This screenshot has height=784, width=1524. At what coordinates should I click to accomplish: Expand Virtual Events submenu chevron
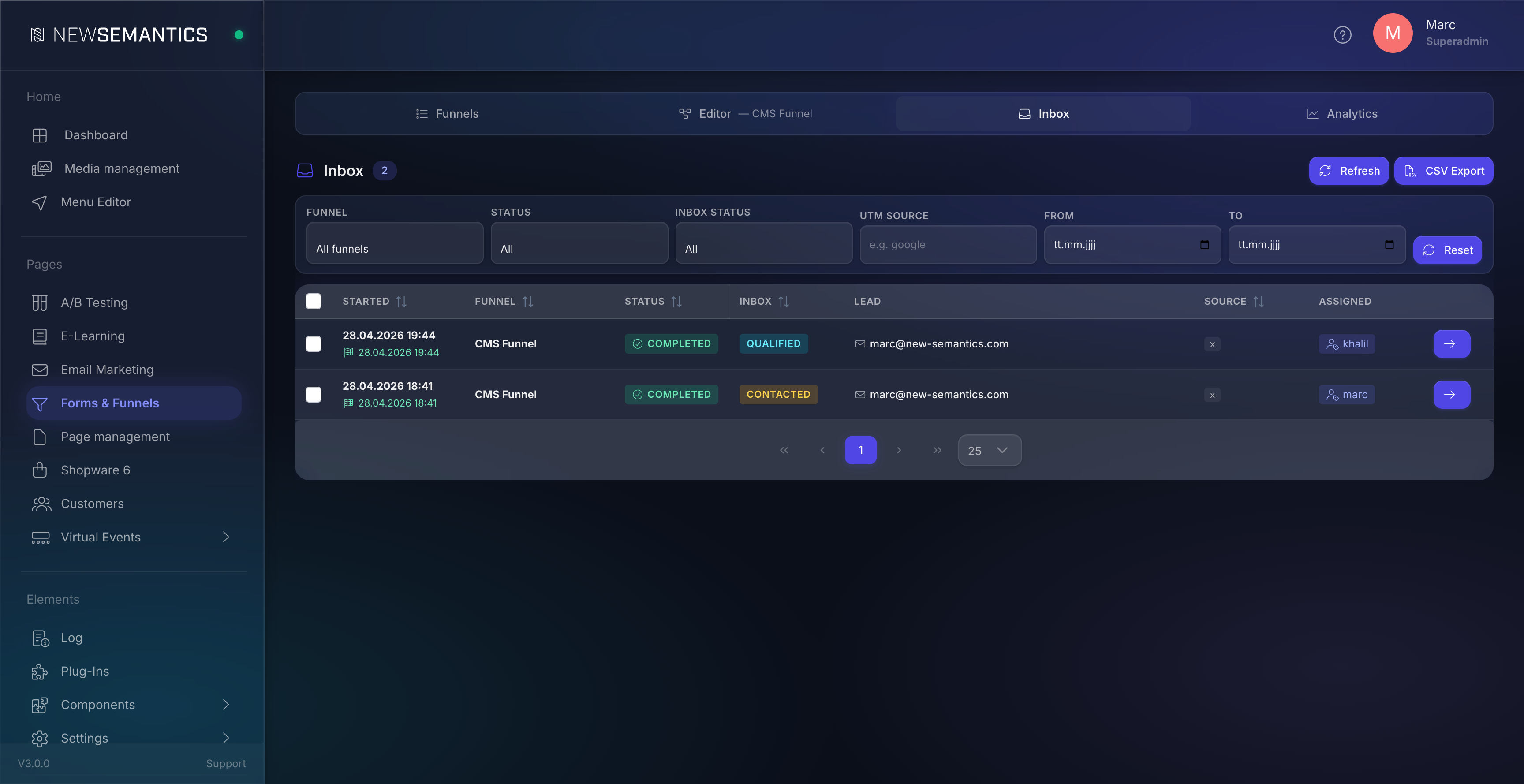pos(226,537)
